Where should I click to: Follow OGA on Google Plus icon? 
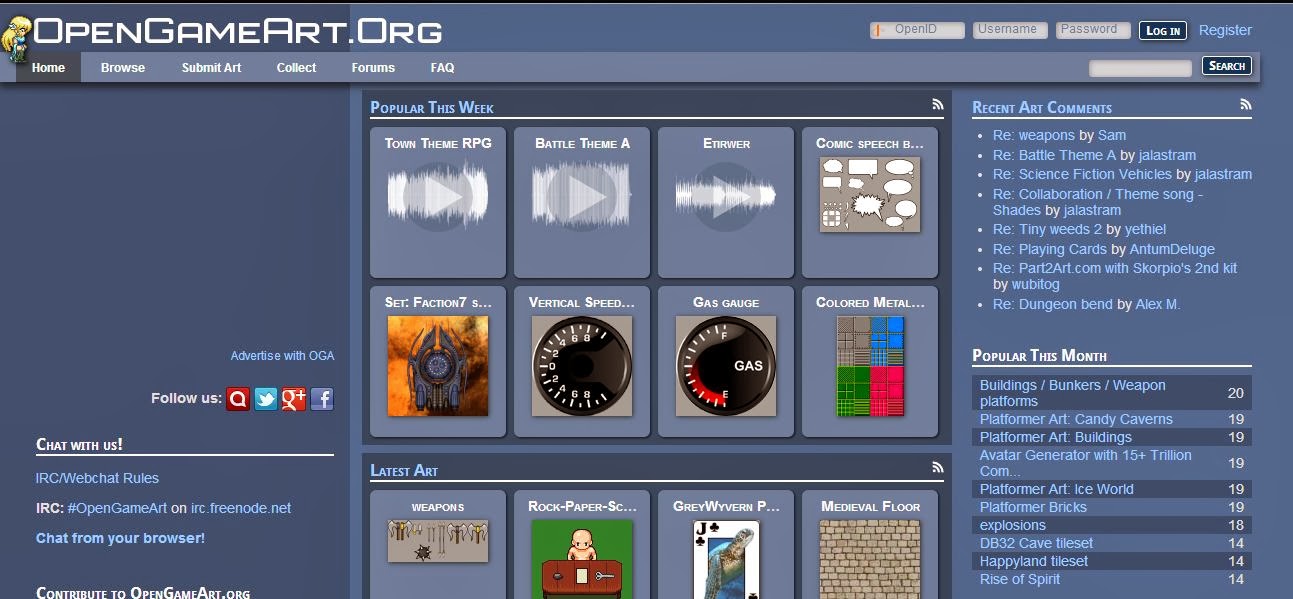[x=294, y=399]
